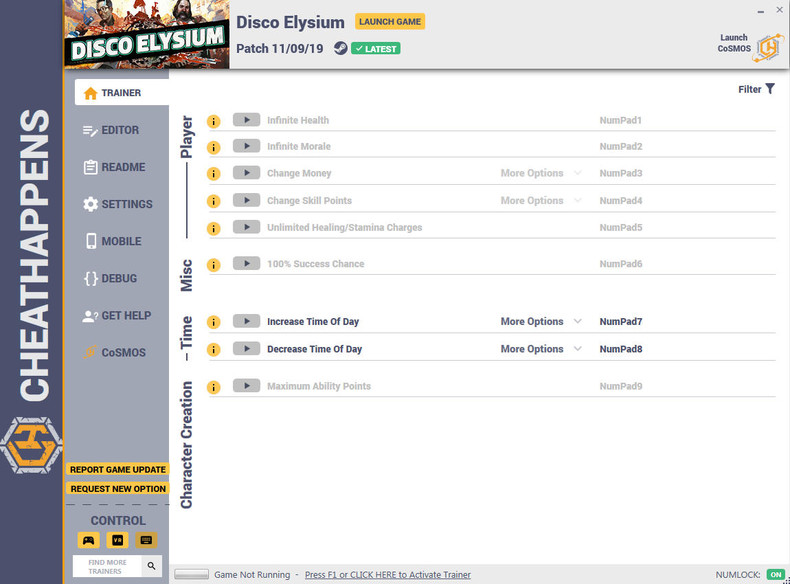This screenshot has width=790, height=584.
Task: Click the Filter funnel icon
Action: point(770,89)
